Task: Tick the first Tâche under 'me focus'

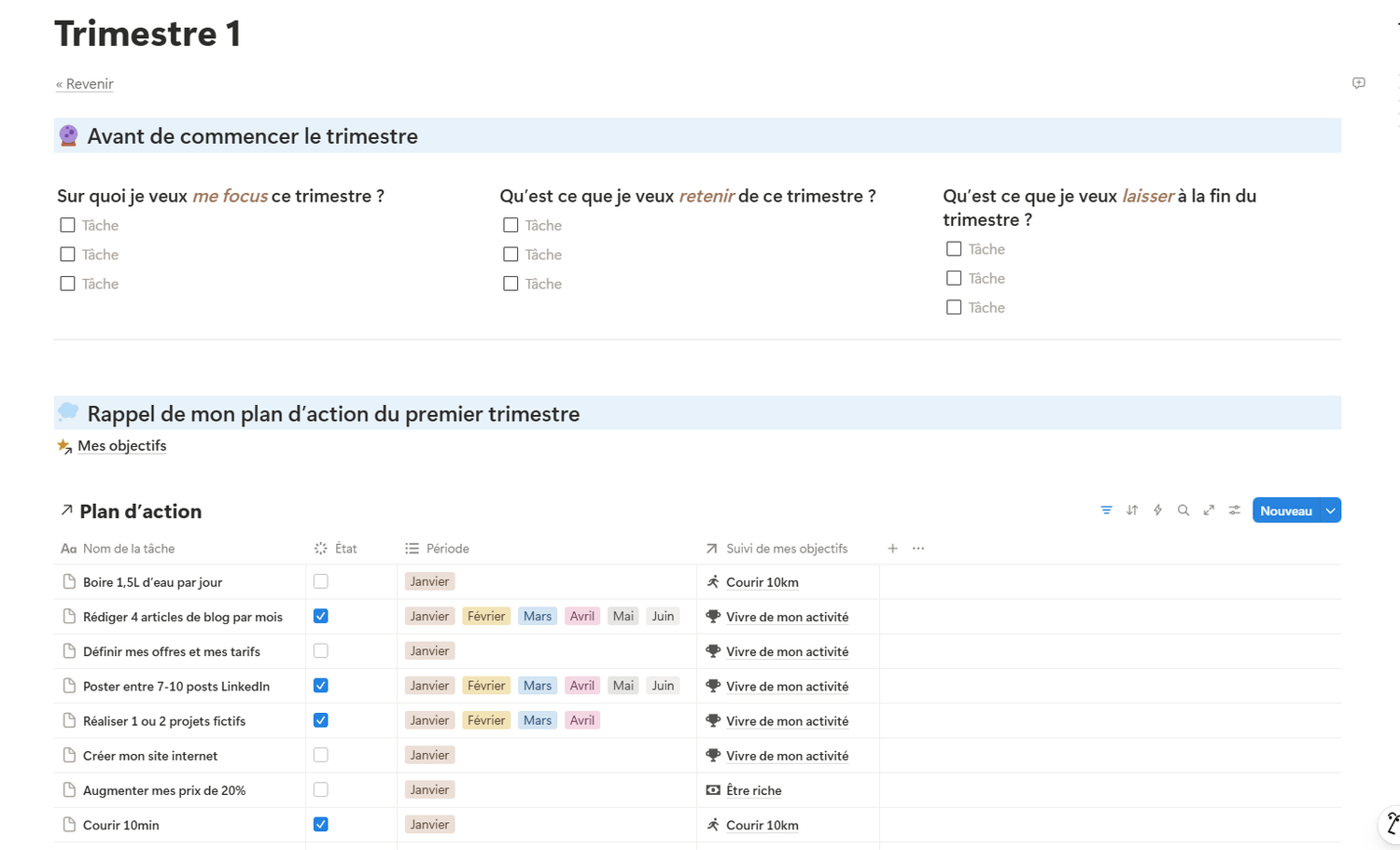Action: [x=67, y=225]
